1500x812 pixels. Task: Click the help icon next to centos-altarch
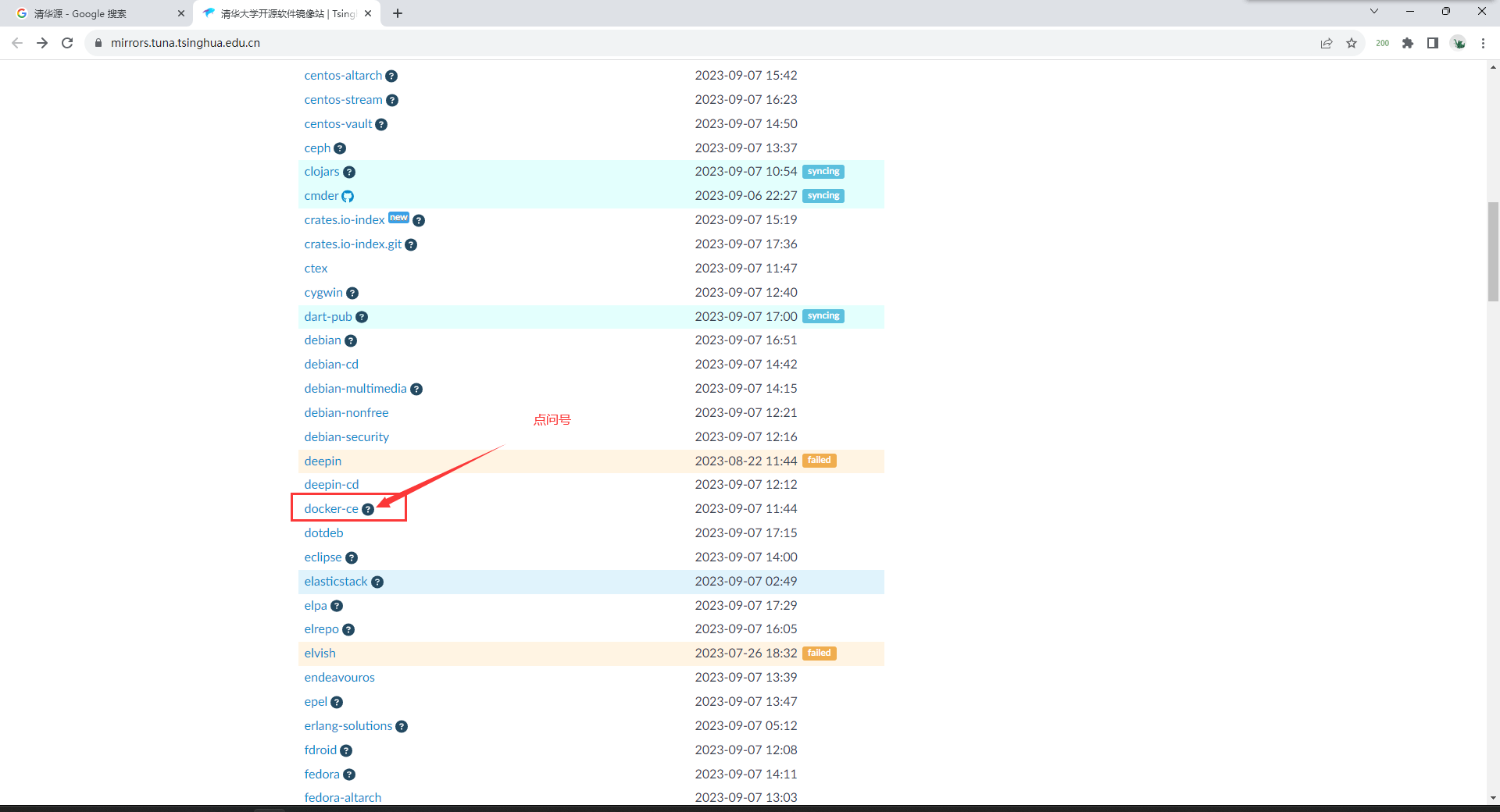pos(391,77)
